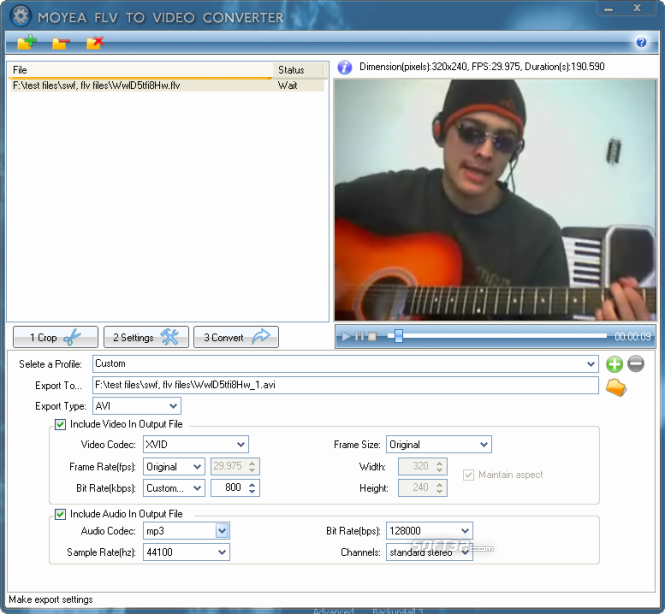Add a new profile with green plus
This screenshot has height=614, width=665.
pyautogui.click(x=614, y=364)
